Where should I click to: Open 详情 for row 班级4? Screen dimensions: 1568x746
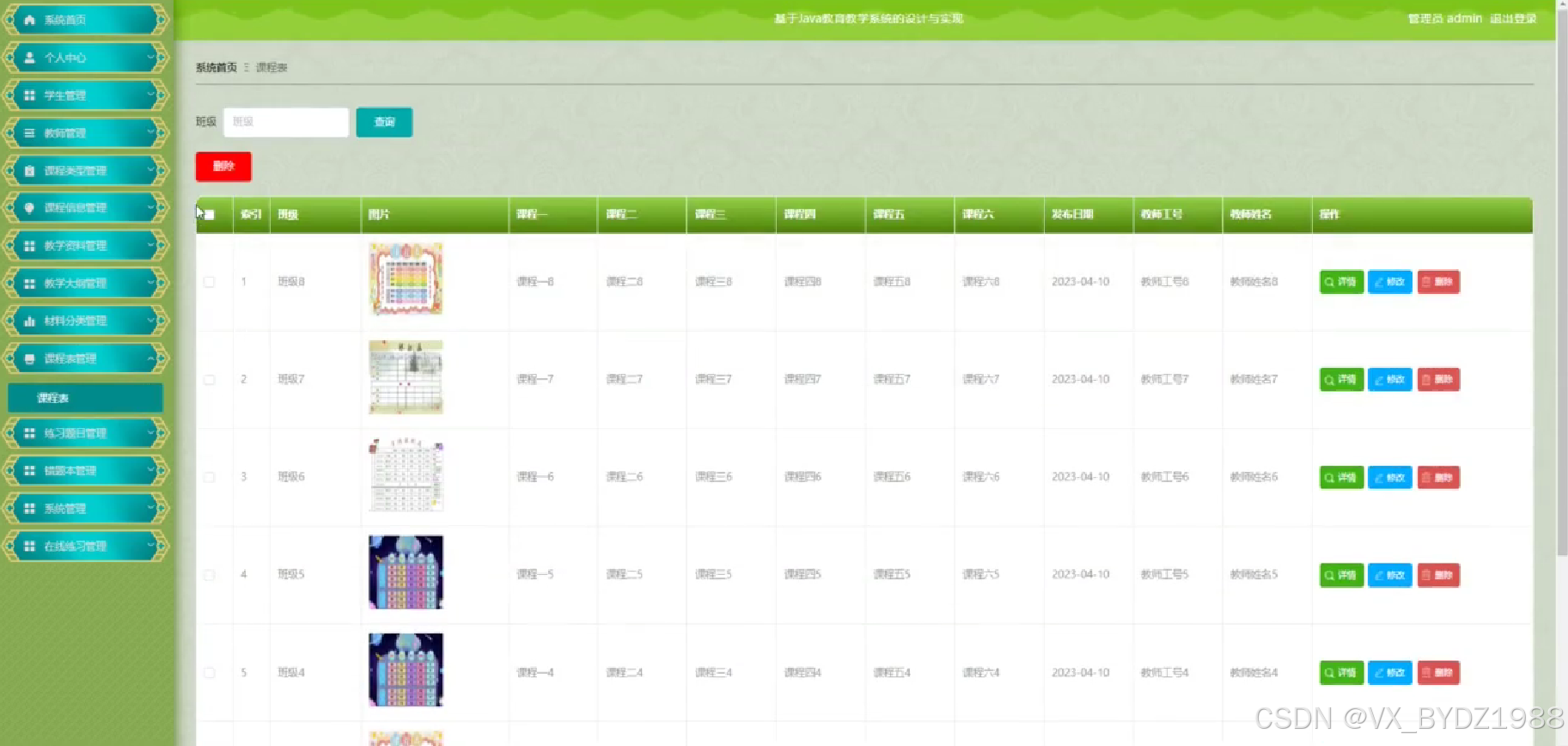(1341, 673)
